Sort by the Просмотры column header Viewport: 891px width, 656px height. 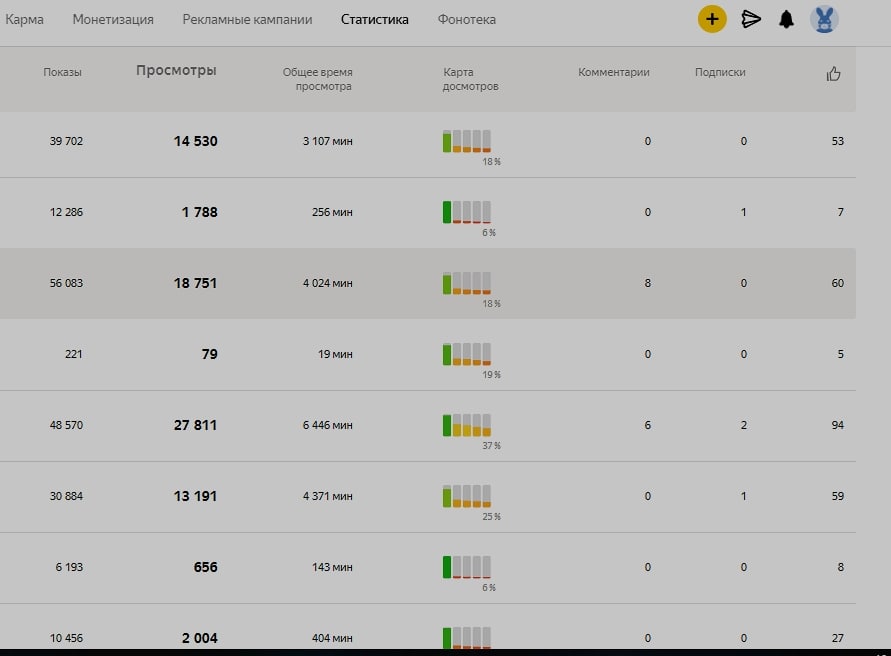click(x=176, y=70)
